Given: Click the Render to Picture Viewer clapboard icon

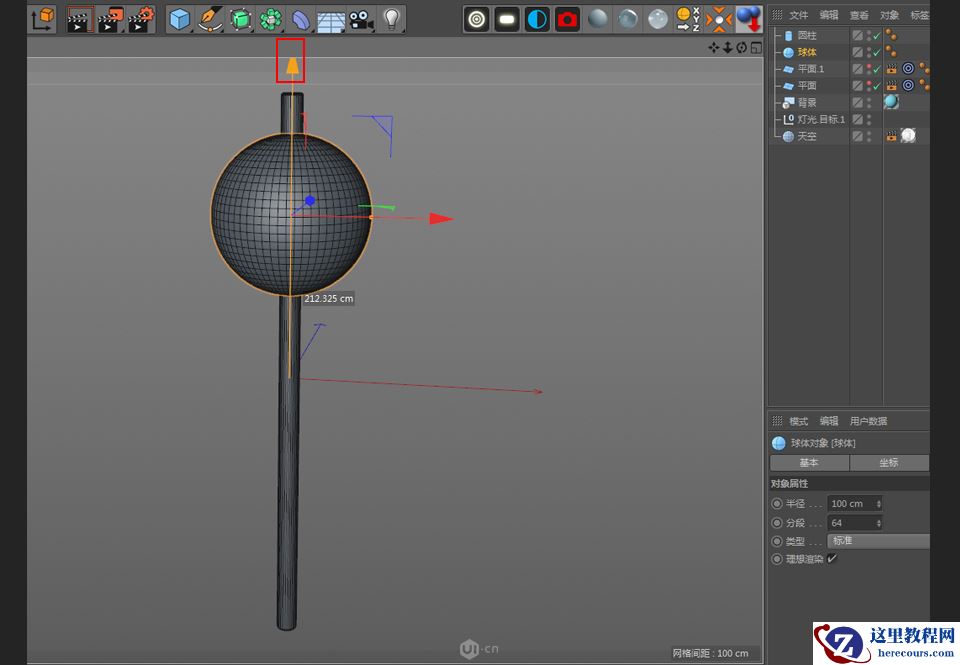Looking at the screenshot, I should [108, 18].
